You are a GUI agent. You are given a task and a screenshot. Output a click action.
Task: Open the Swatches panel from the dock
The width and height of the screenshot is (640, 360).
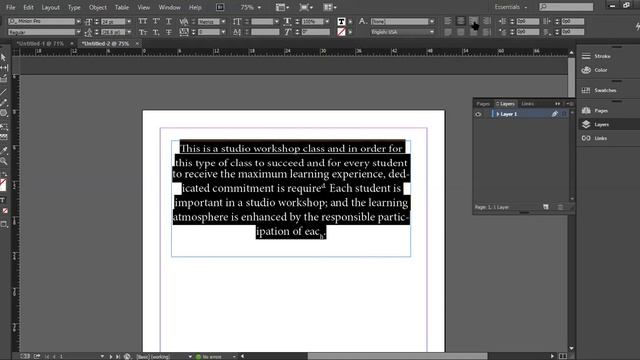(598, 90)
